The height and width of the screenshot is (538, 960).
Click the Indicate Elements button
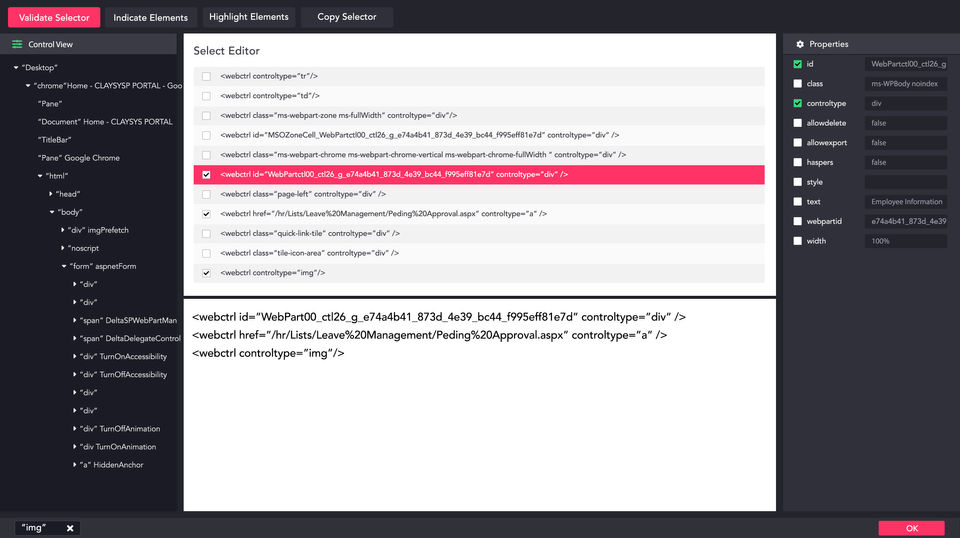150,17
